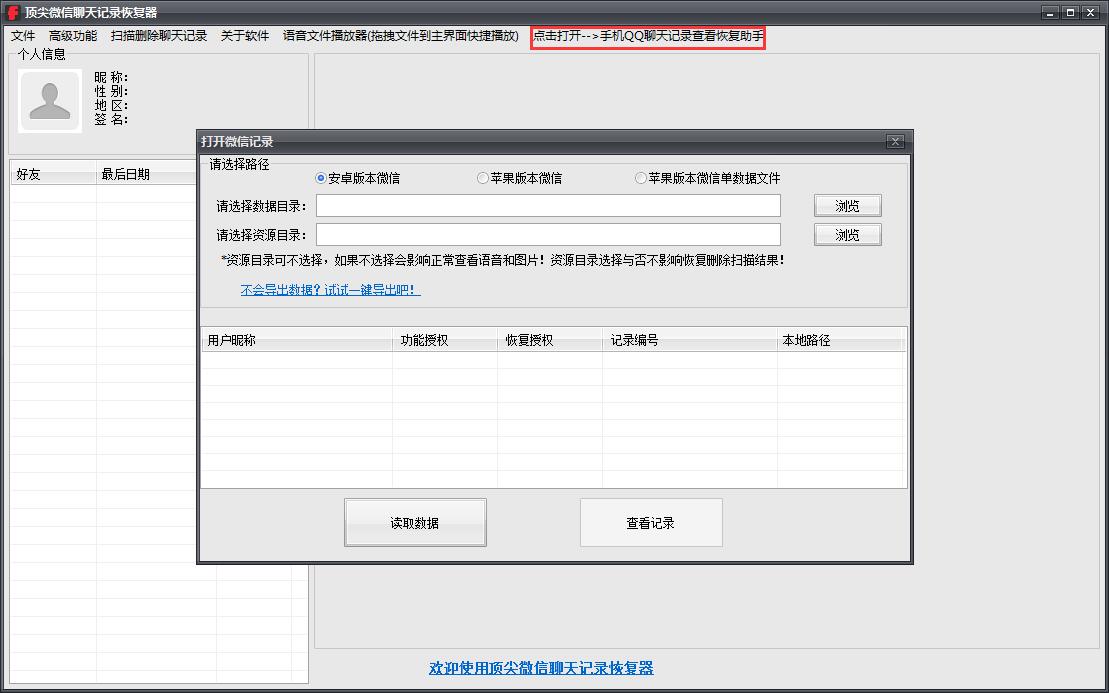Maximize the main application window
This screenshot has width=1109, height=693.
(1070, 12)
